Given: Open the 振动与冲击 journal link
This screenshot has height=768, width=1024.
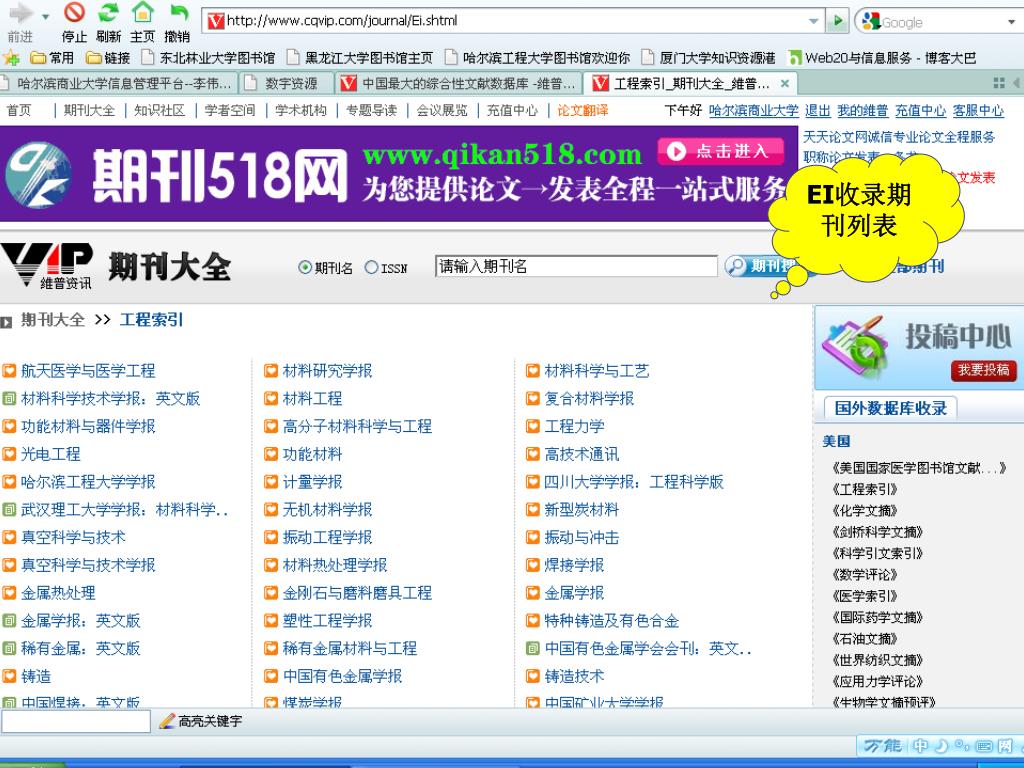Looking at the screenshot, I should [x=582, y=537].
